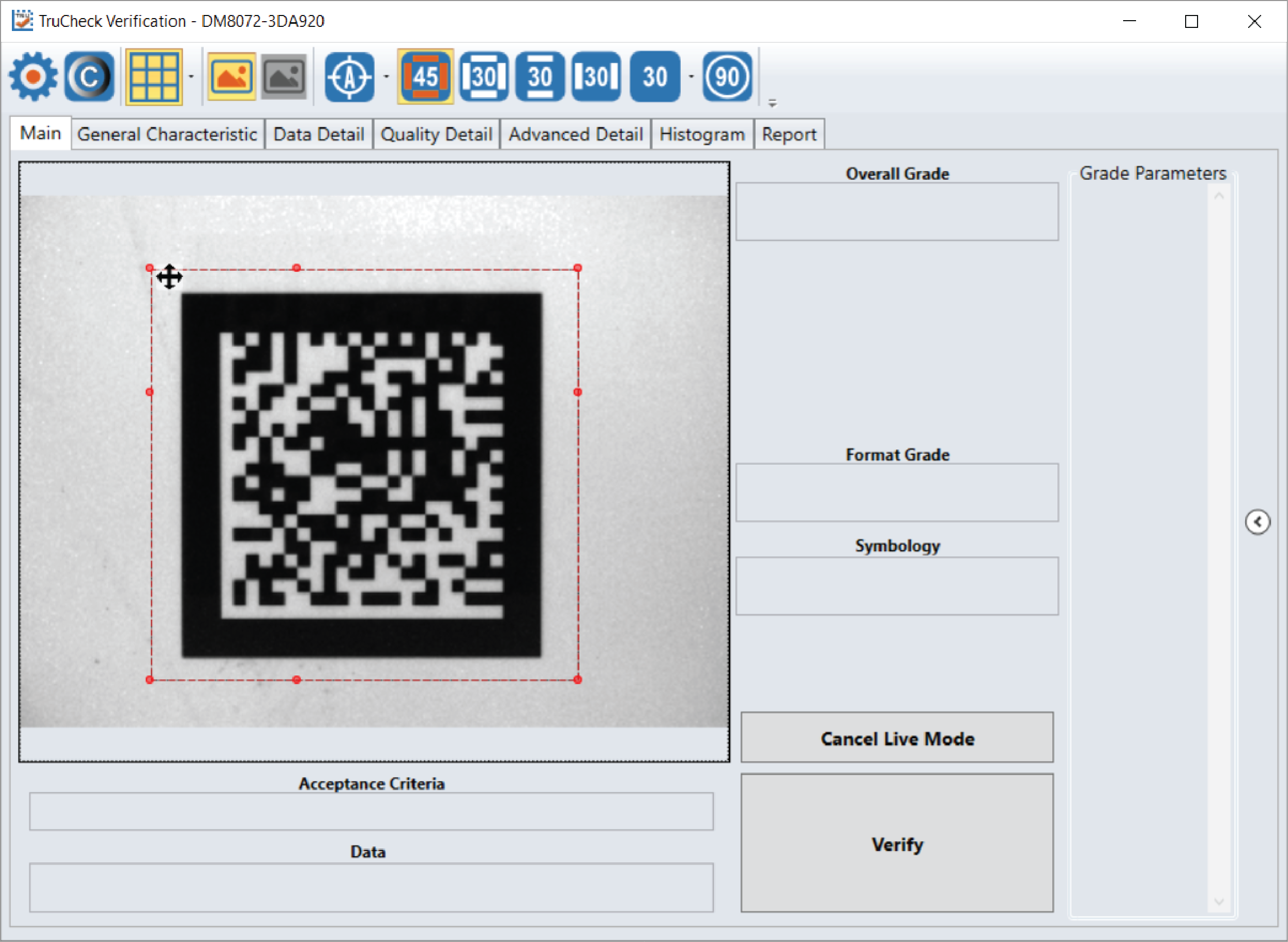The height and width of the screenshot is (942, 1288).
Task: Open settings with the gear icon
Action: (x=33, y=76)
